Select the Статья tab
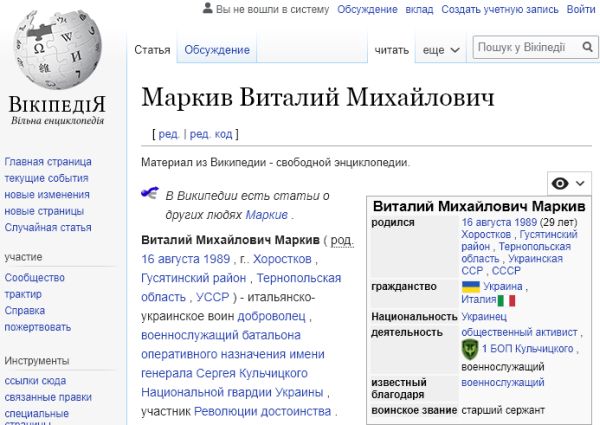Viewport: 600px width, 425px height. [152, 49]
